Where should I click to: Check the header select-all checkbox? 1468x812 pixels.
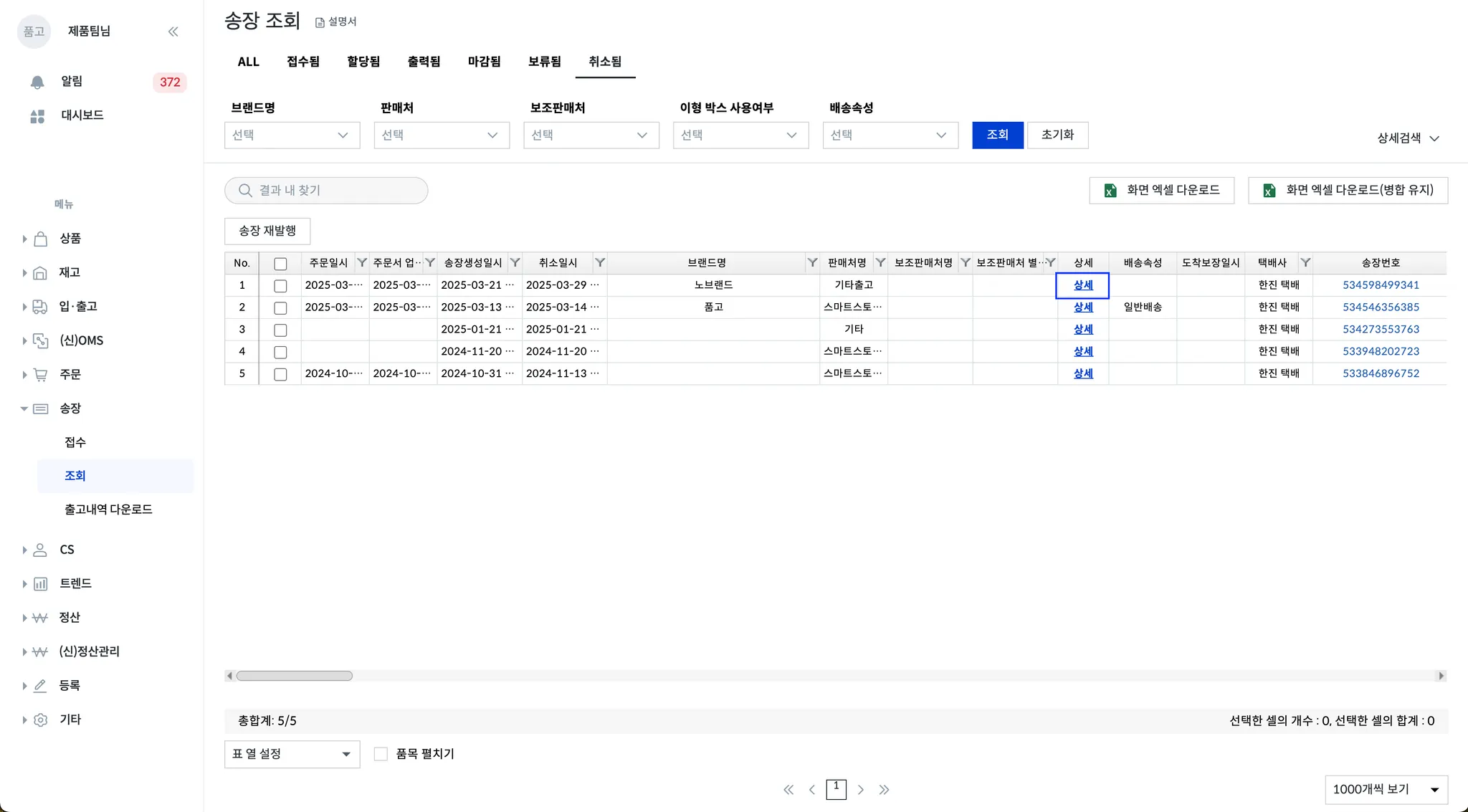tap(280, 264)
